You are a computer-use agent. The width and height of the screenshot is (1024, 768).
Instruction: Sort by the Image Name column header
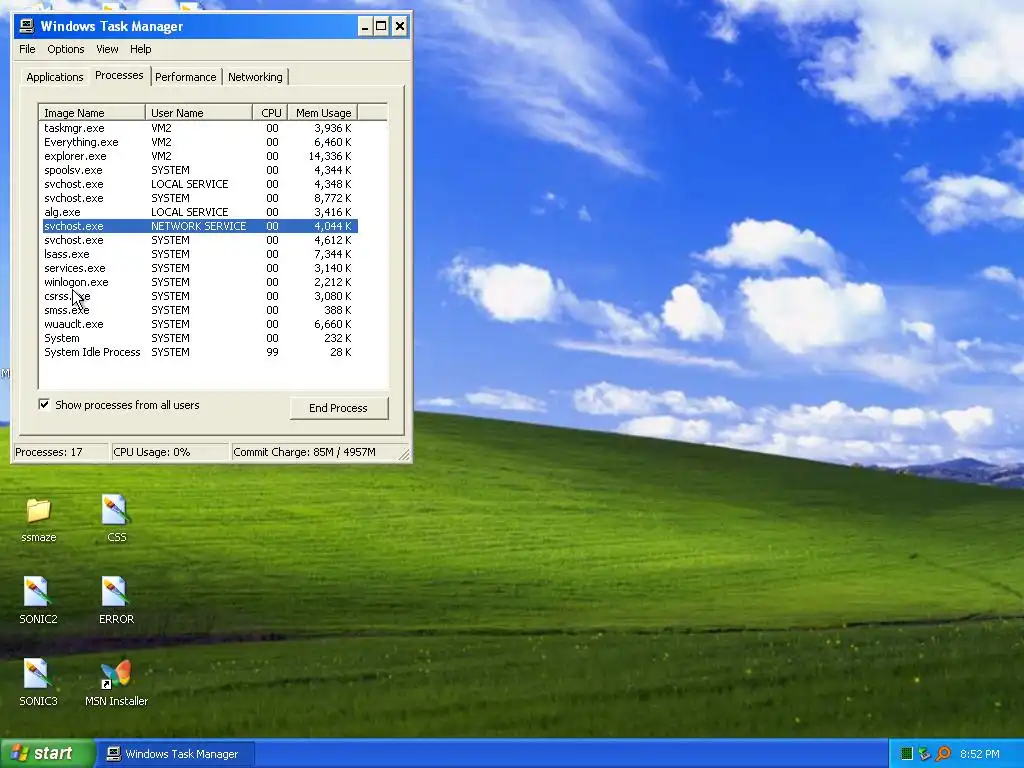pyautogui.click(x=92, y=112)
